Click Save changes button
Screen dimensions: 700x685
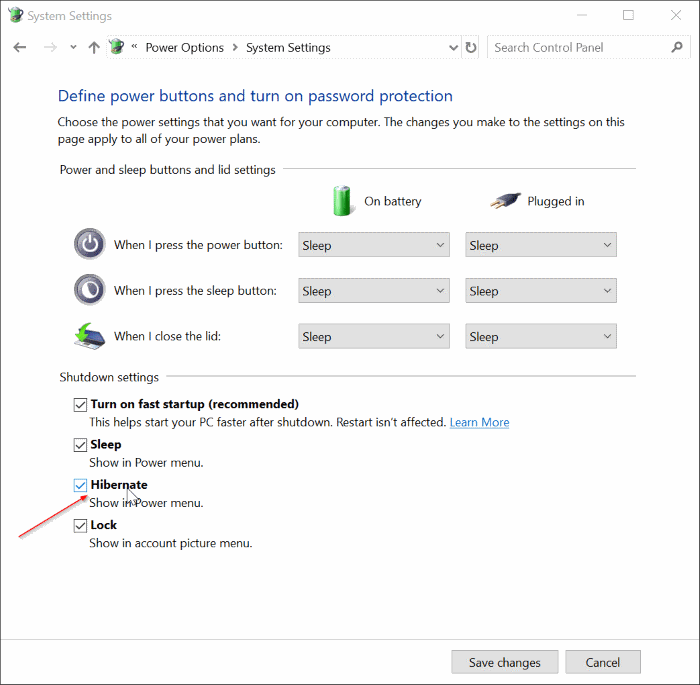coord(505,662)
